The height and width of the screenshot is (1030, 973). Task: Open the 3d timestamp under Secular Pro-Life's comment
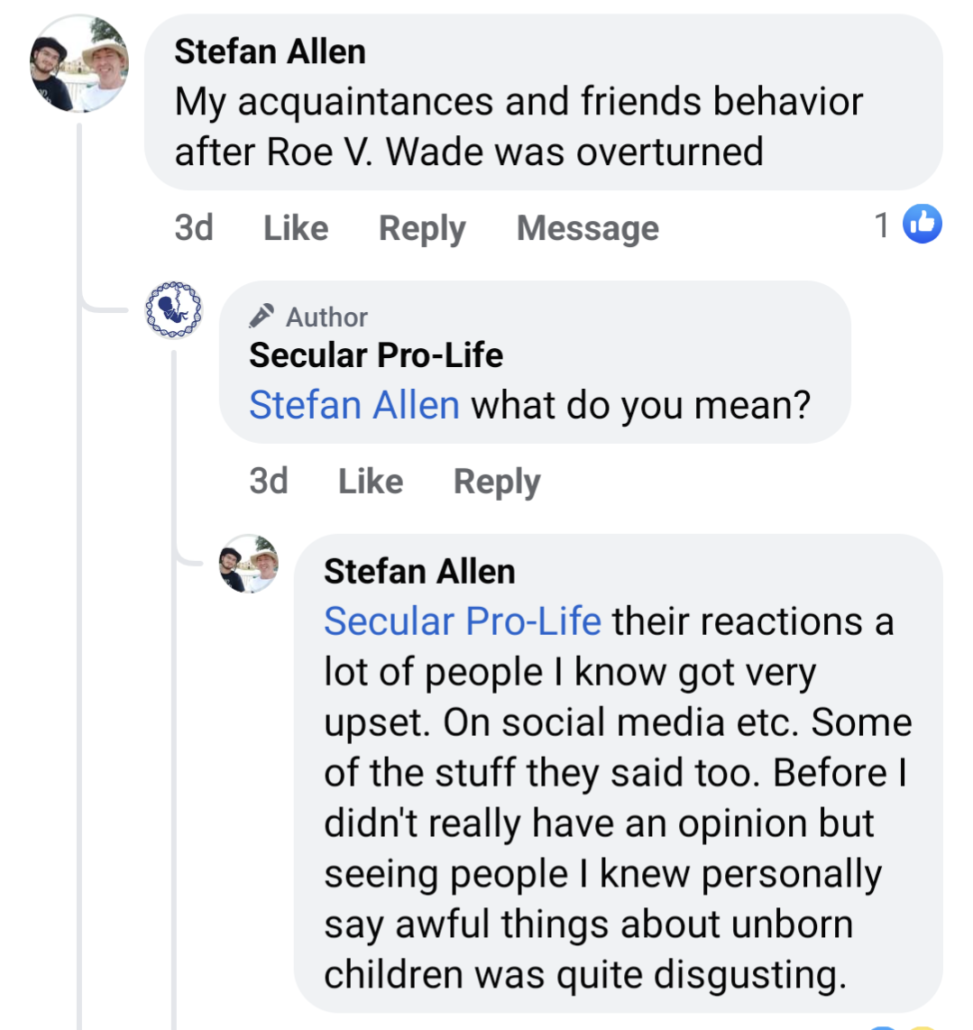[269, 481]
